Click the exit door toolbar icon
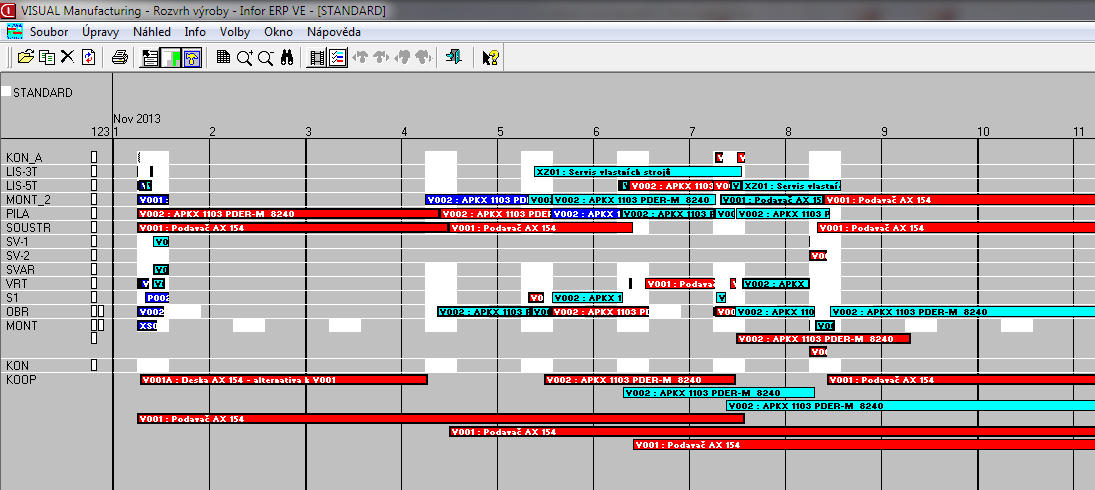The height and width of the screenshot is (490, 1095). [x=454, y=57]
